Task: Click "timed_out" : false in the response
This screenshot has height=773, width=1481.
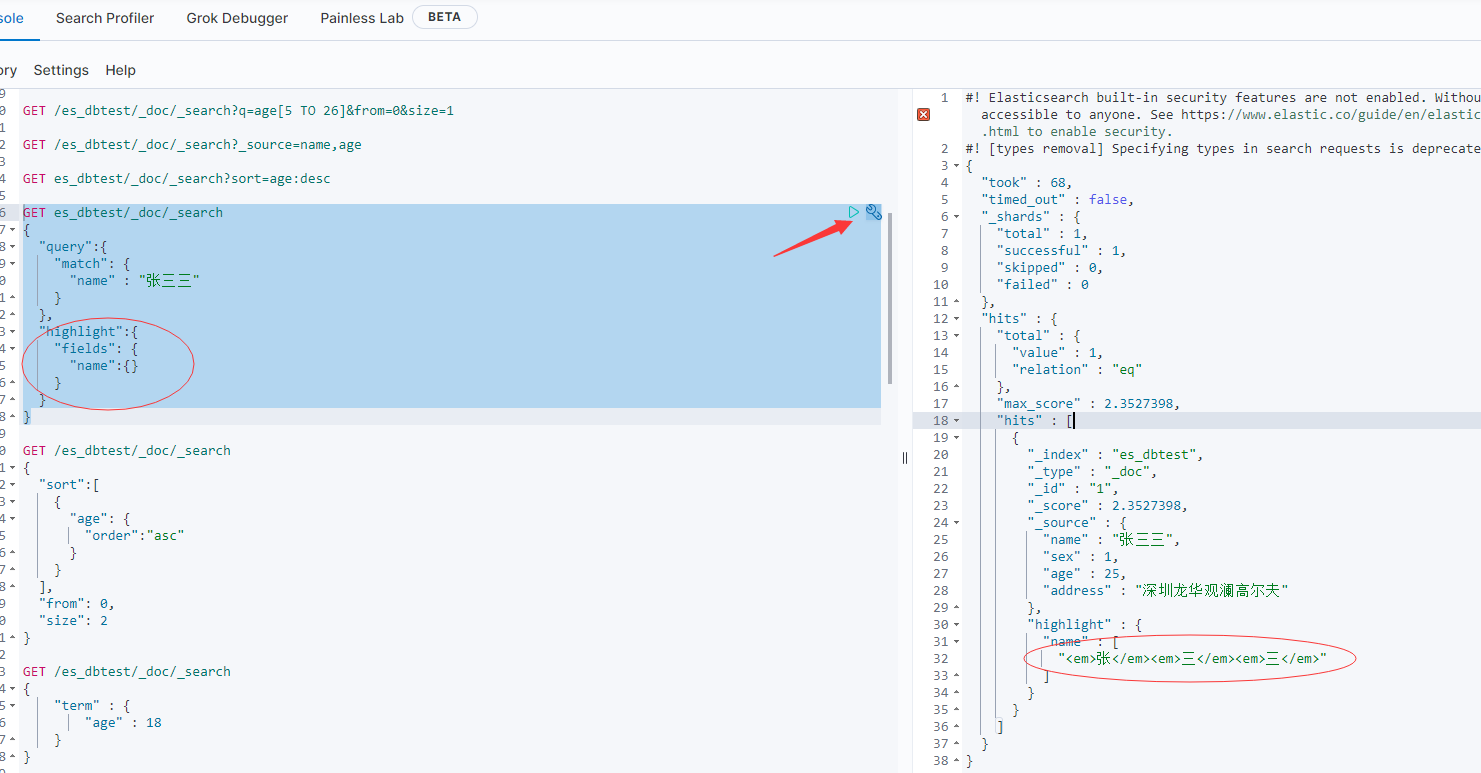Action: (1057, 200)
